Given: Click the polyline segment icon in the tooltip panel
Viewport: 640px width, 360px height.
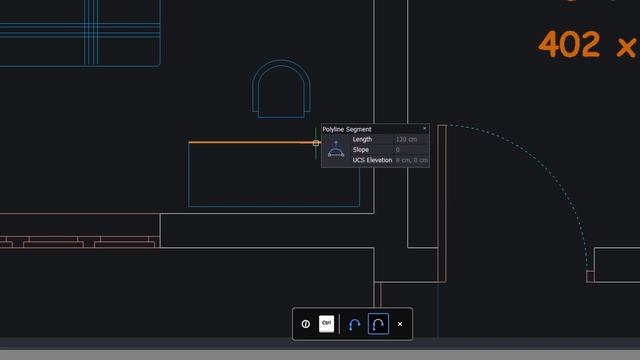Looking at the screenshot, I should point(336,149).
